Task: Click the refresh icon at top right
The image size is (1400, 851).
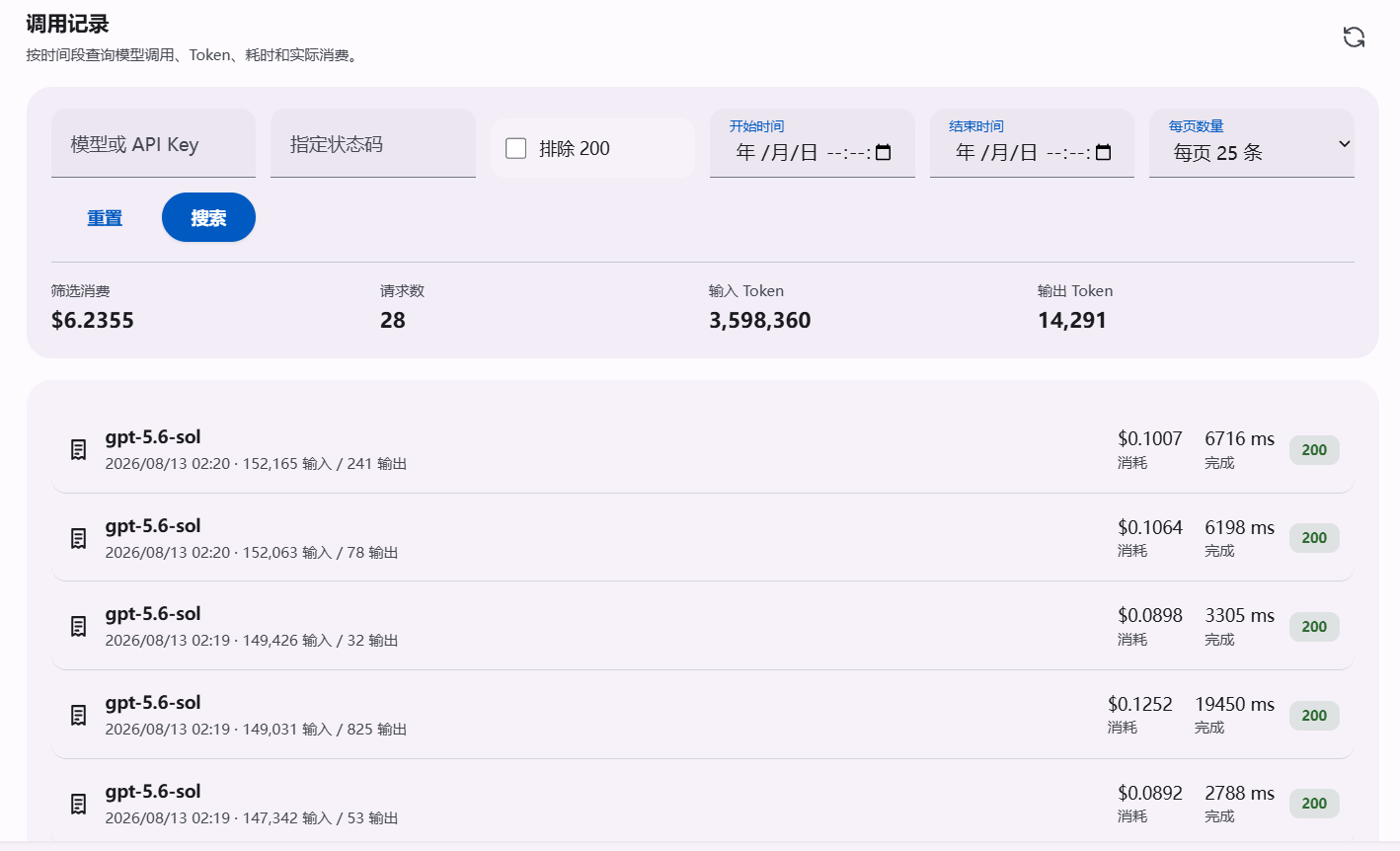Action: [1354, 38]
